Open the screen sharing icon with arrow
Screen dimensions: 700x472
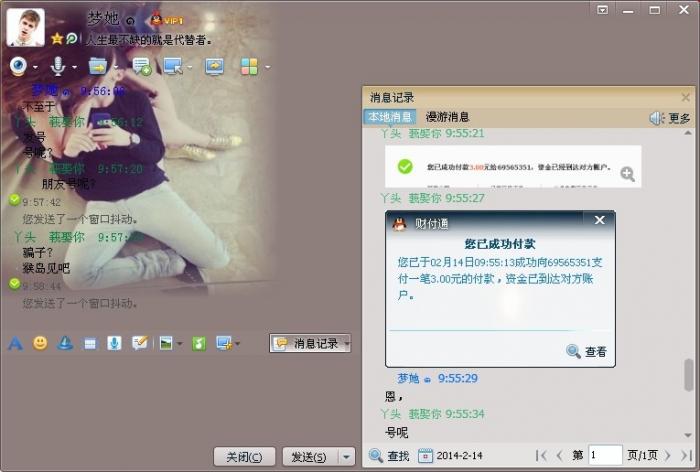[x=214, y=67]
